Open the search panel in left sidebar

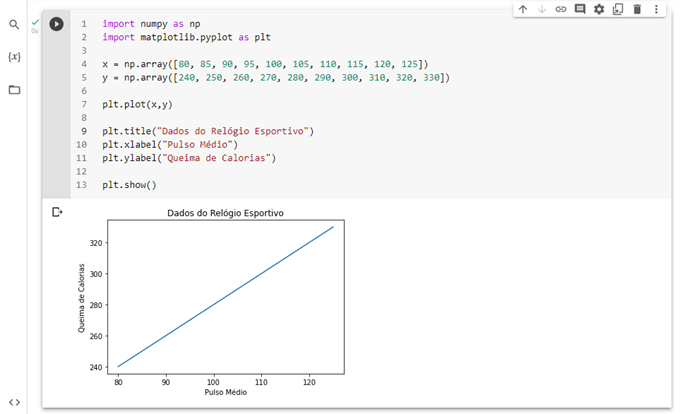pos(14,24)
